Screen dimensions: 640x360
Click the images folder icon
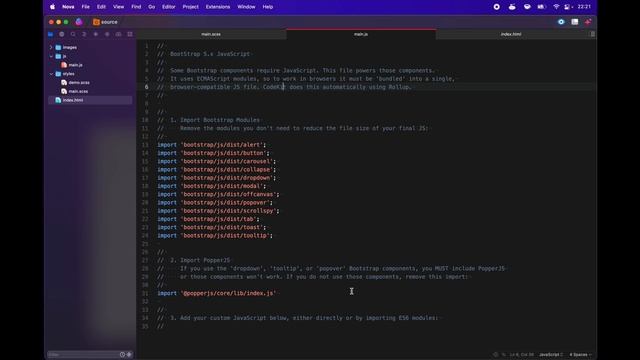[58, 47]
